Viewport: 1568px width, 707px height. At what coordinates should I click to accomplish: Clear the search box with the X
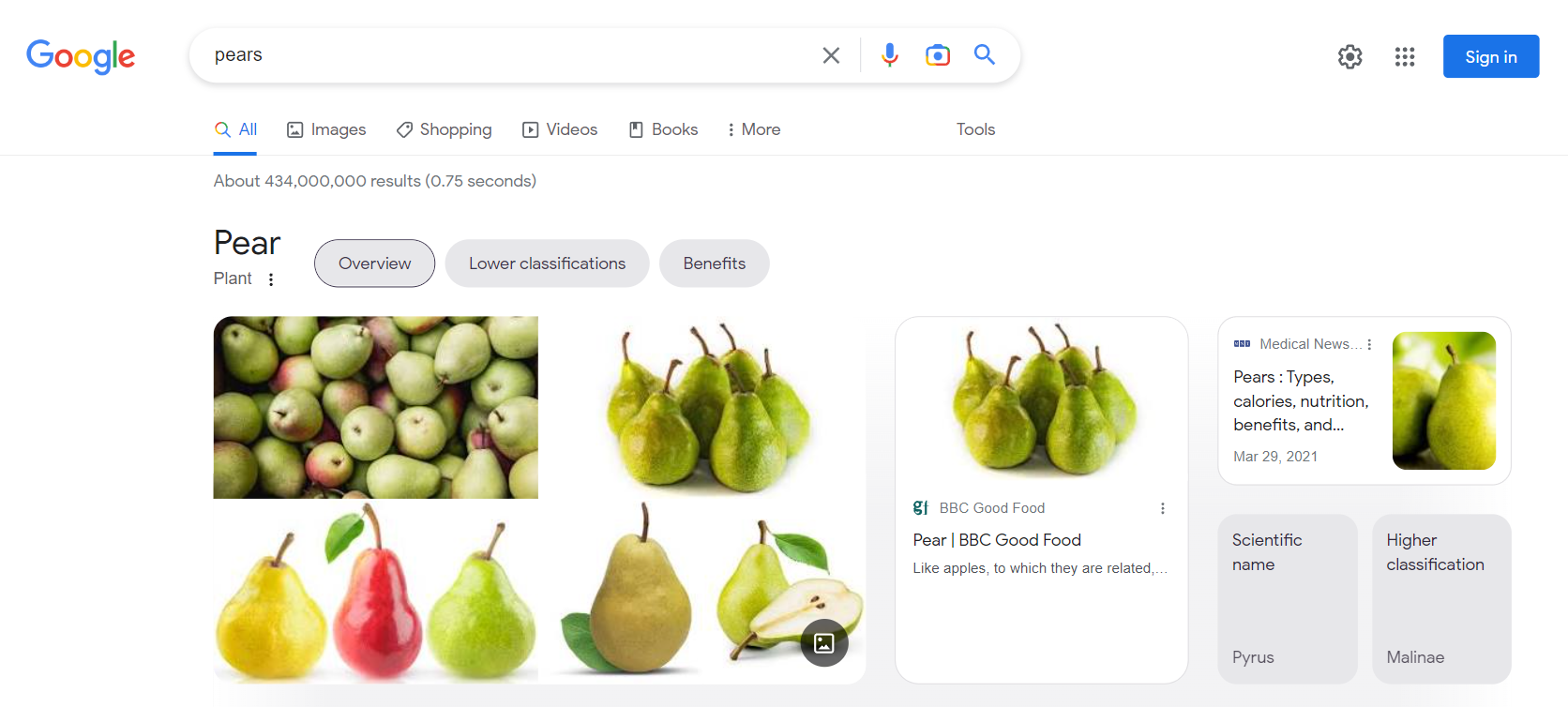point(830,54)
